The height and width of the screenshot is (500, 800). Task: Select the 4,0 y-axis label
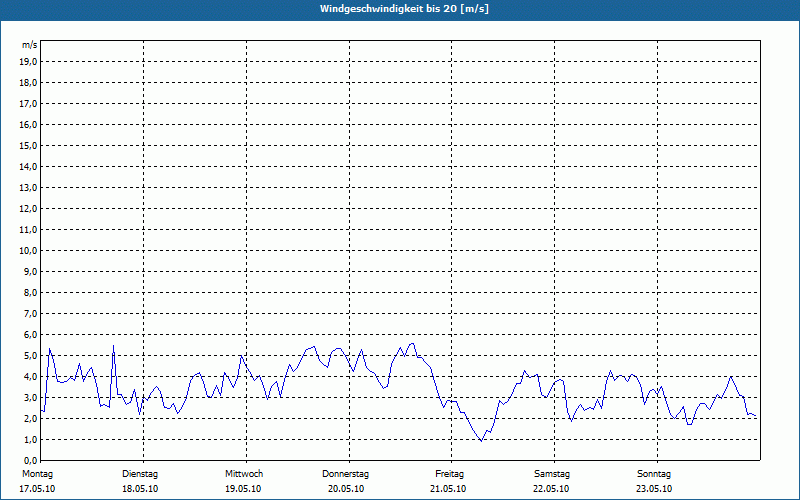click(x=31, y=377)
